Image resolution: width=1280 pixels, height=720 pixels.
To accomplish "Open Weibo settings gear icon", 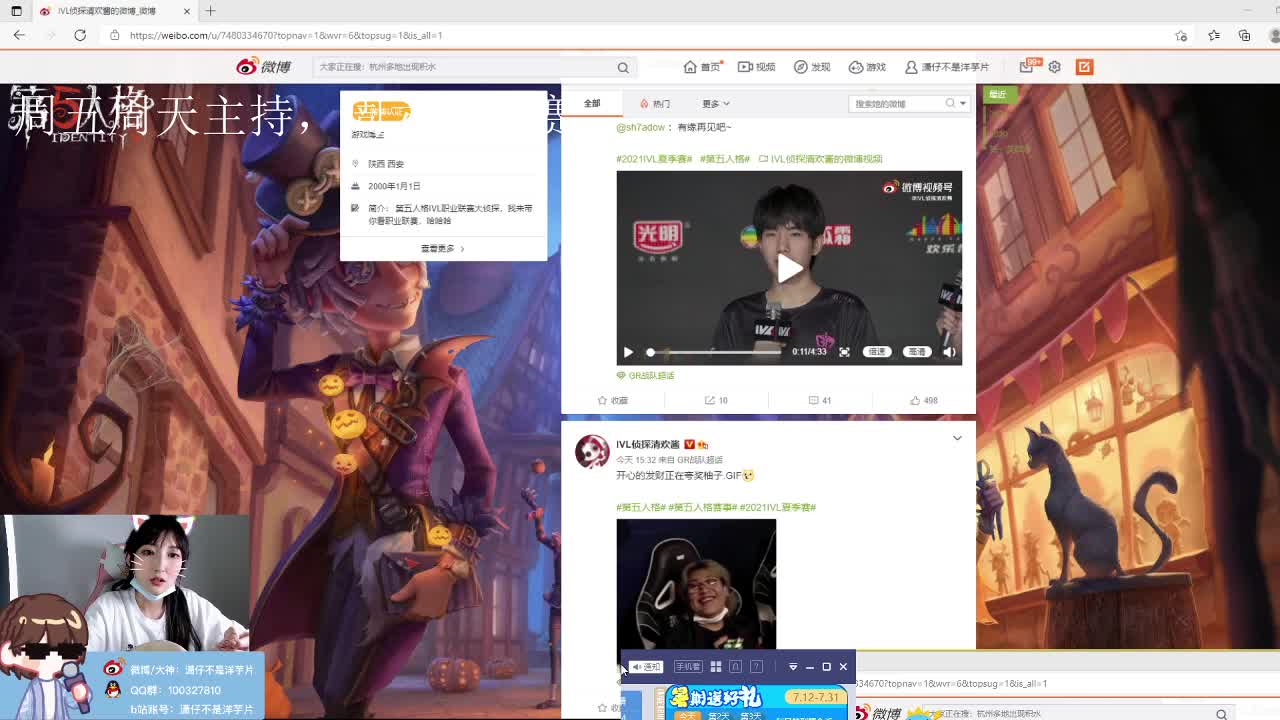I will point(1054,67).
